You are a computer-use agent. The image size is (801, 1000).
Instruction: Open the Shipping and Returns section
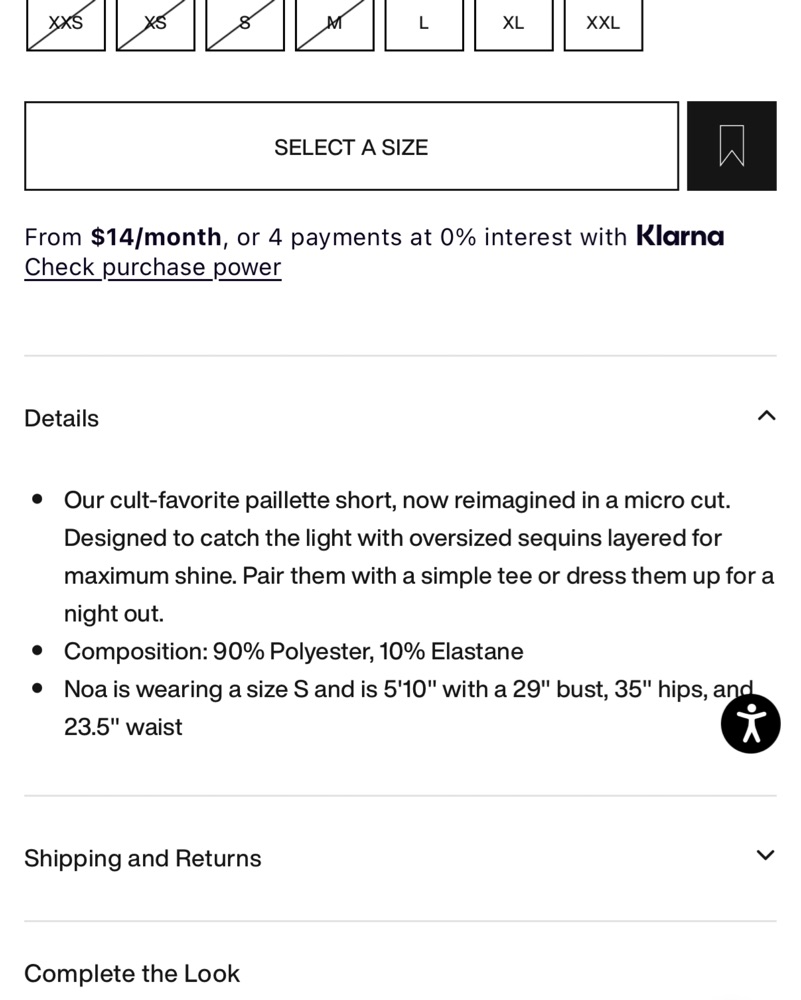[400, 858]
